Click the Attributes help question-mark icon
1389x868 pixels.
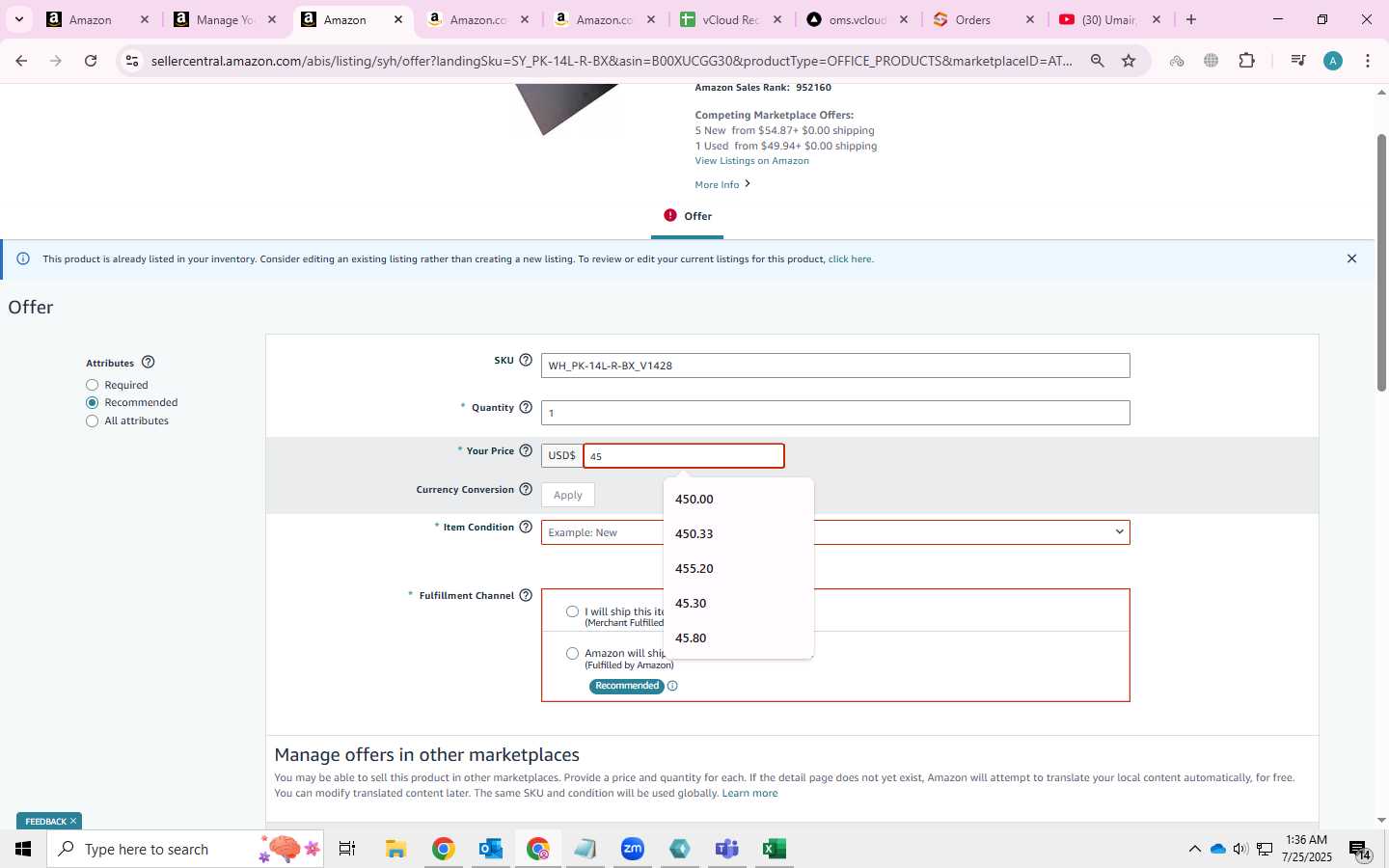click(x=148, y=363)
